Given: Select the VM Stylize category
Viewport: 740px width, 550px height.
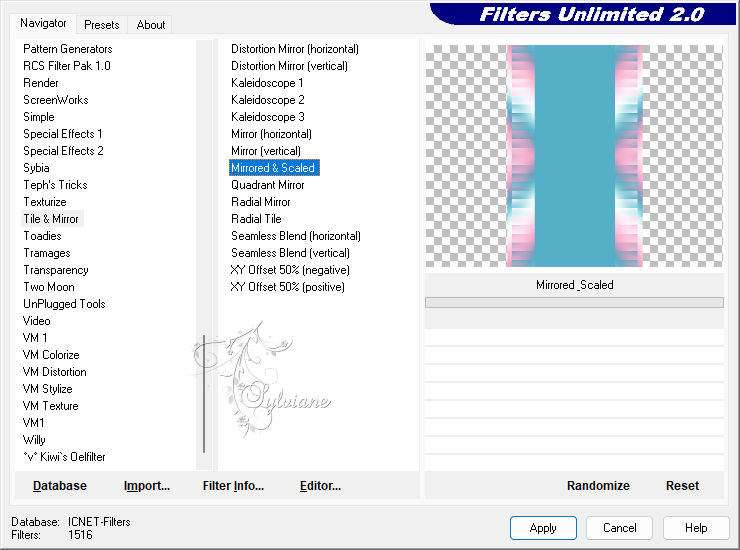Looking at the screenshot, I should [47, 389].
